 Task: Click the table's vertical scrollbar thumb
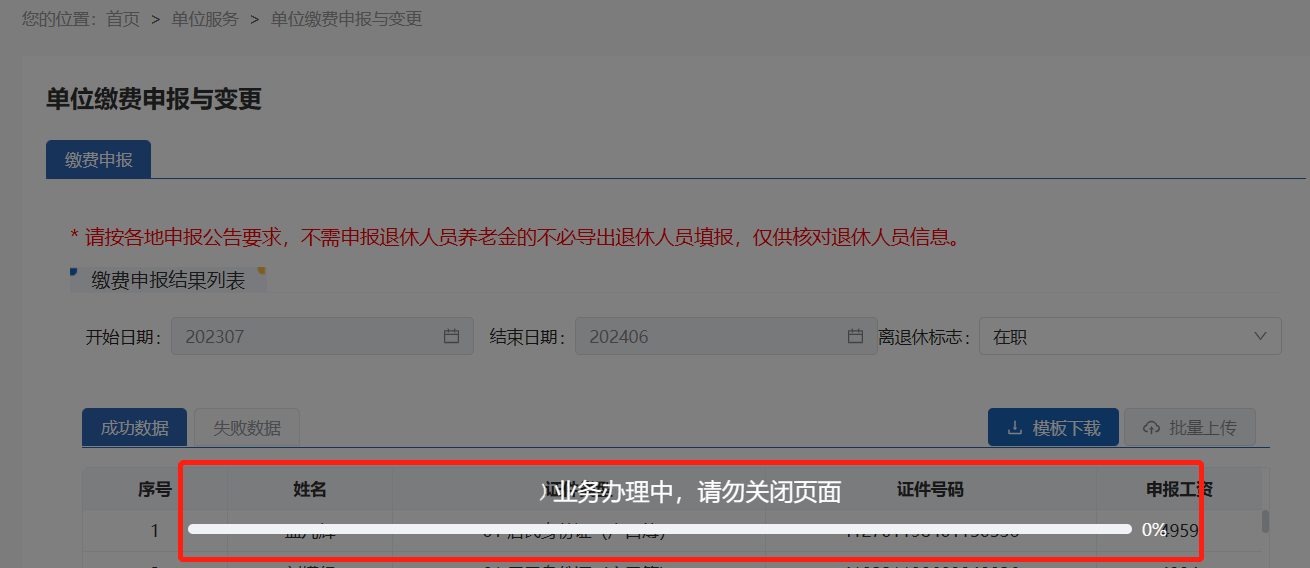coord(1265,521)
